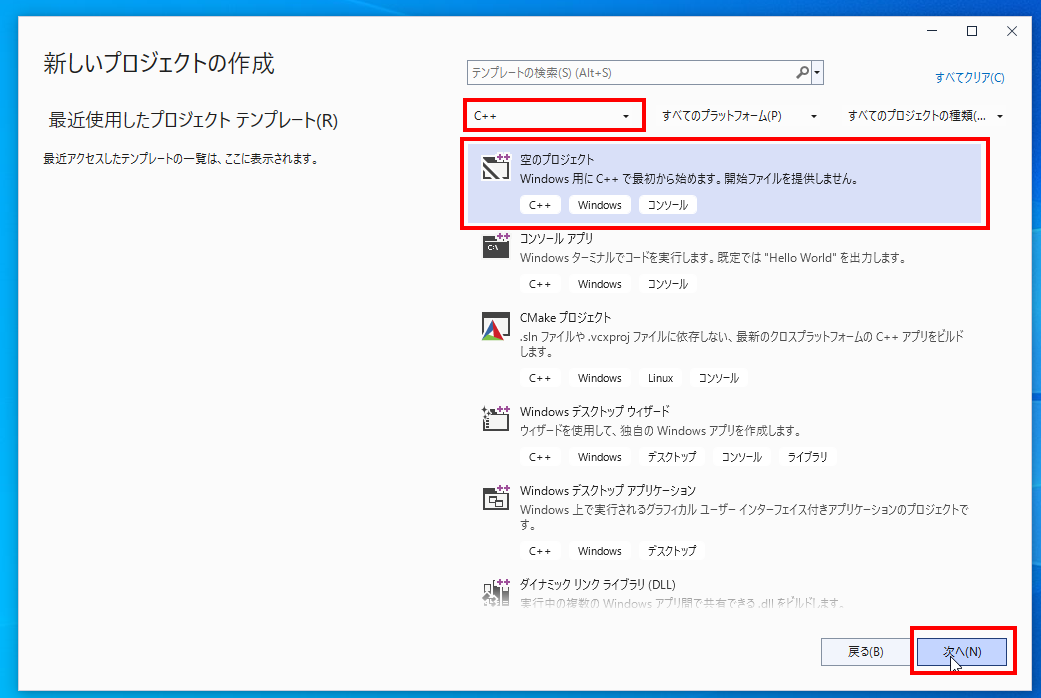Select the Windows デスクトップ ウィザード title
This screenshot has height=698, width=1041.
[x=594, y=411]
